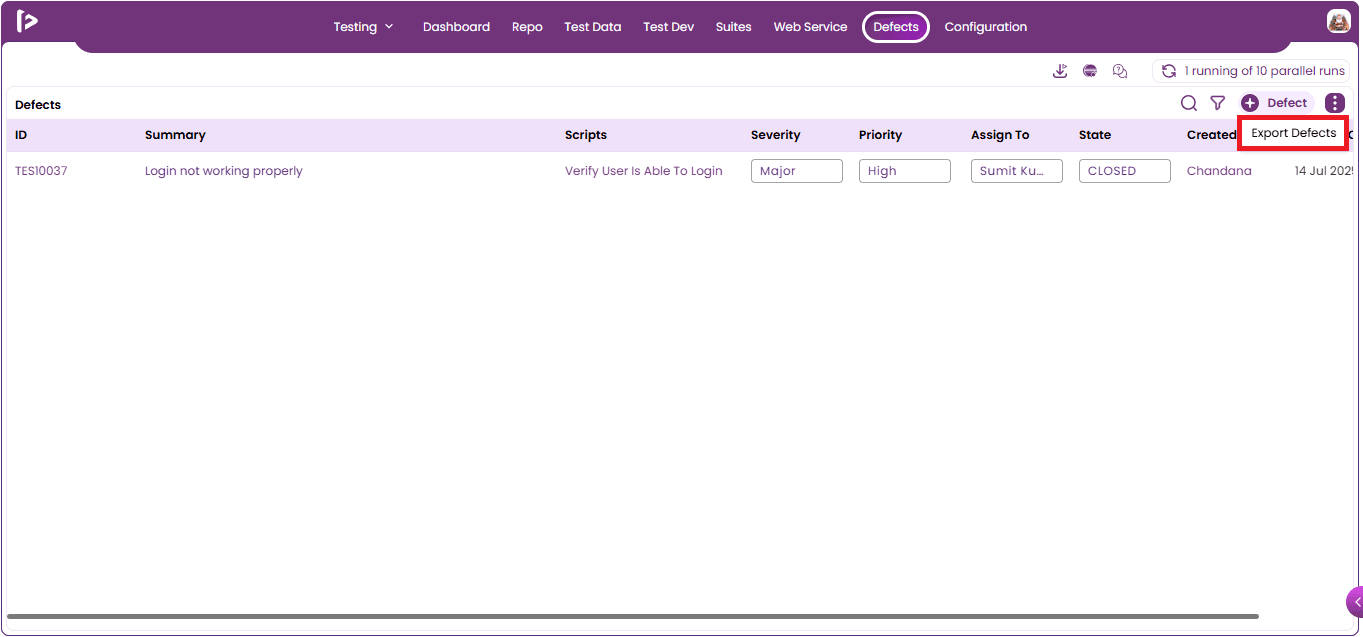The width and height of the screenshot is (1363, 637).
Task: Navigate to the Test Dev tab
Action: [x=669, y=27]
